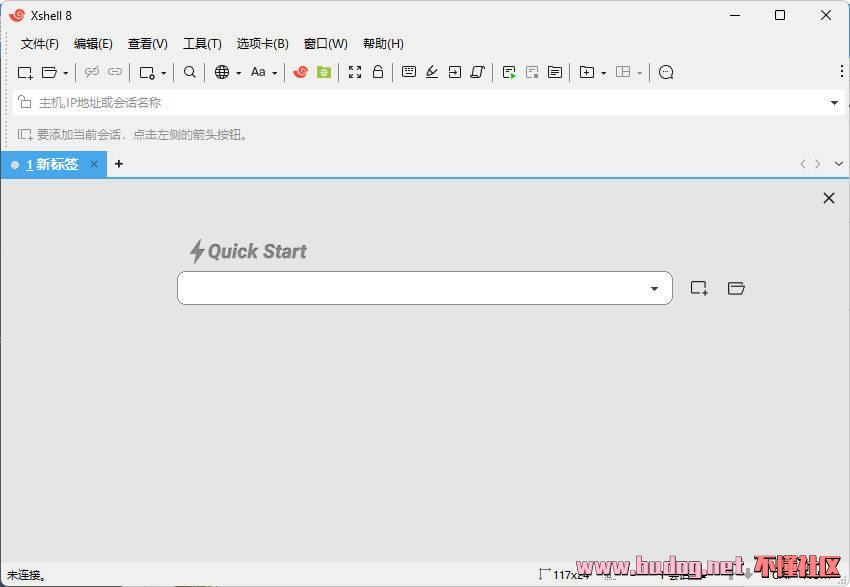Expand the Quick Start dropdown arrow
Screen dimensions: 850x587
pos(654,289)
